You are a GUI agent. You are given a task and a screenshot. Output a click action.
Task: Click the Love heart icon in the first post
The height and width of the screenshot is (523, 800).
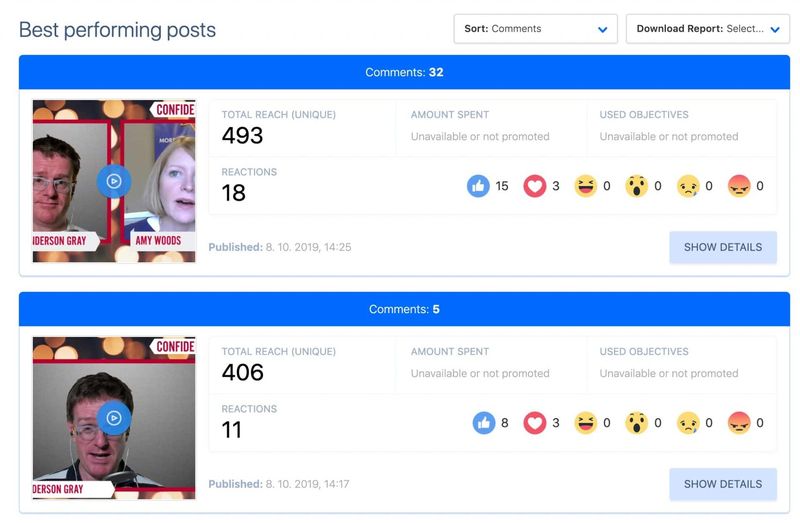pos(535,186)
